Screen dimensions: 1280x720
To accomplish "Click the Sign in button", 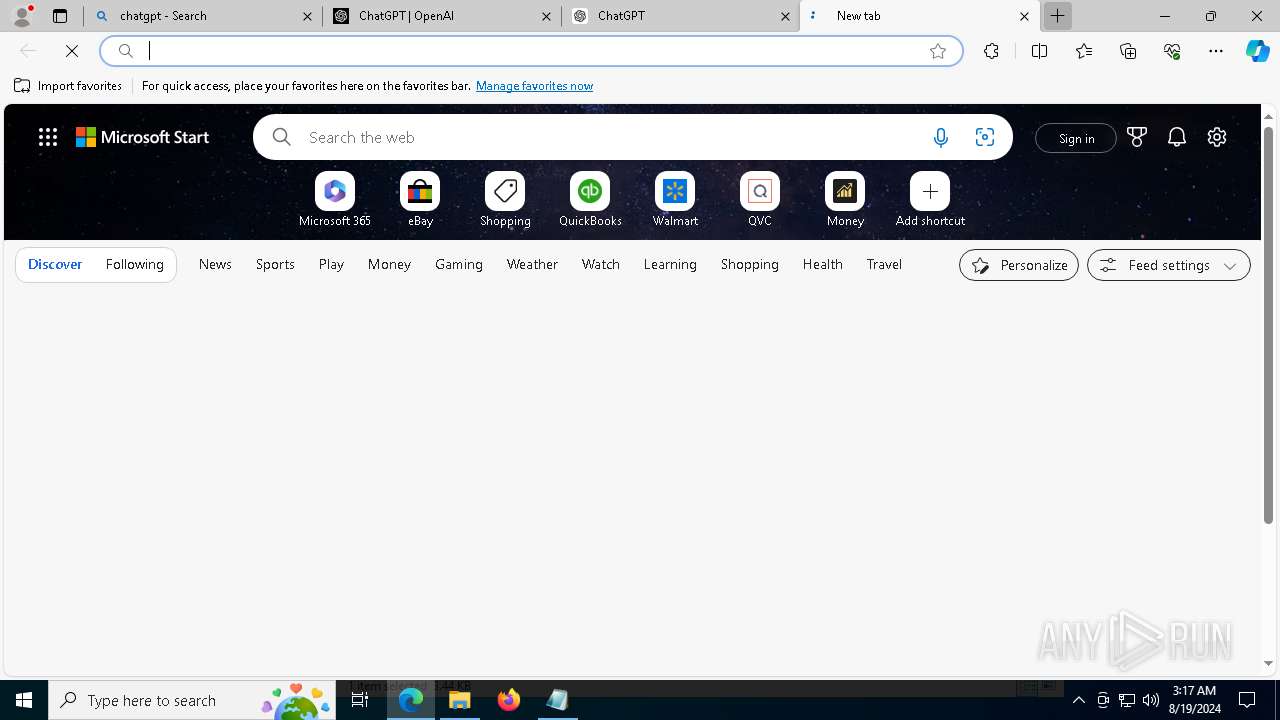I will tap(1076, 138).
